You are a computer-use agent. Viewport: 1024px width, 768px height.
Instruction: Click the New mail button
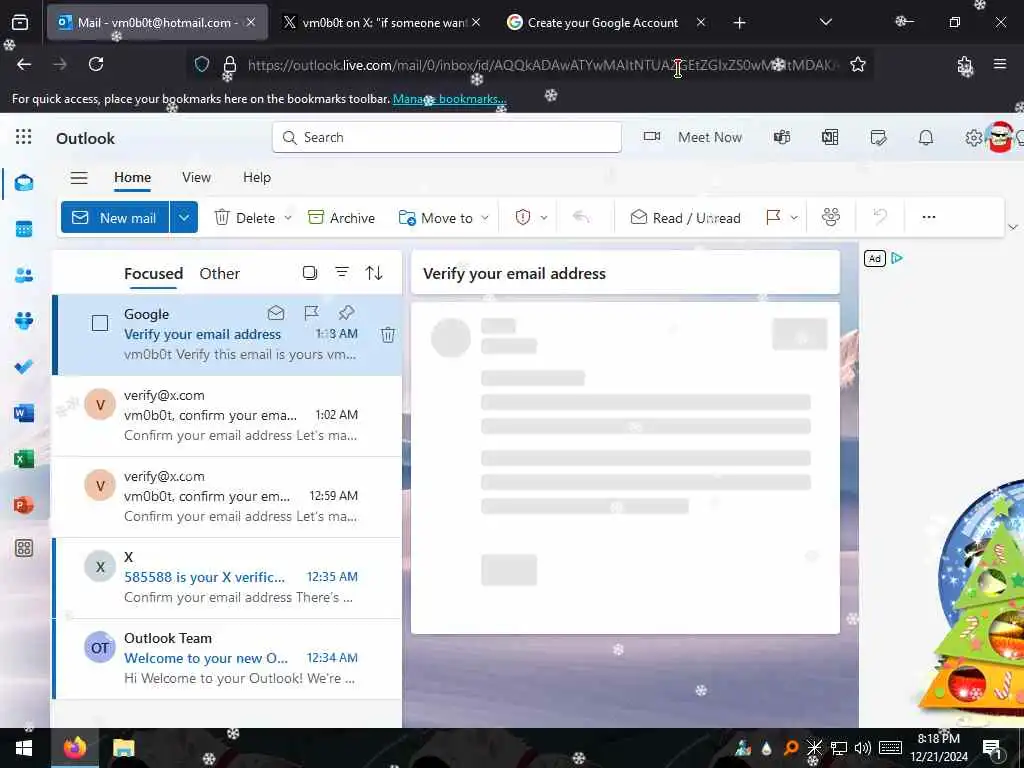pyautogui.click(x=116, y=217)
